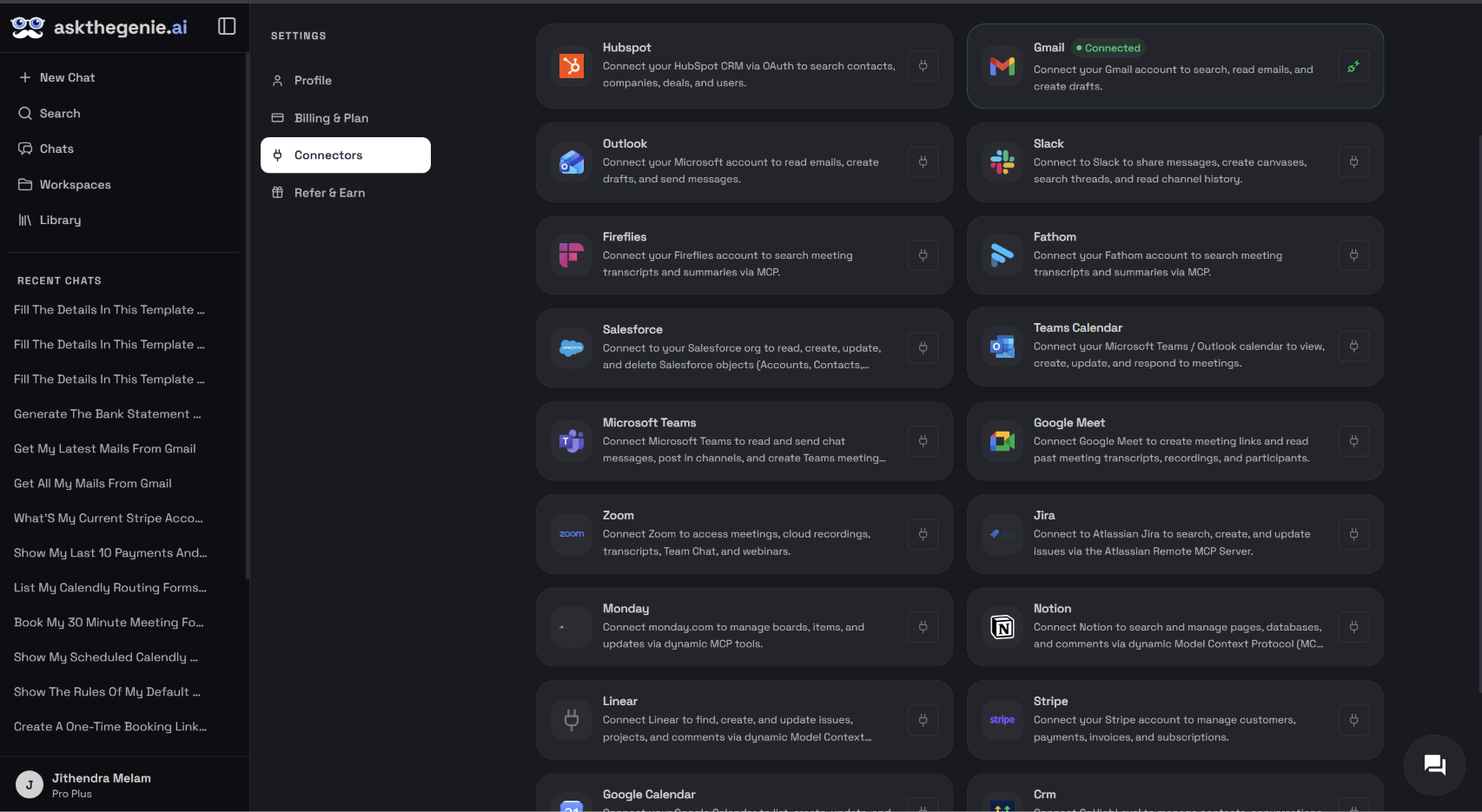This screenshot has width=1482, height=812.
Task: Click the Salesforce cloud logo icon
Action: coord(572,347)
